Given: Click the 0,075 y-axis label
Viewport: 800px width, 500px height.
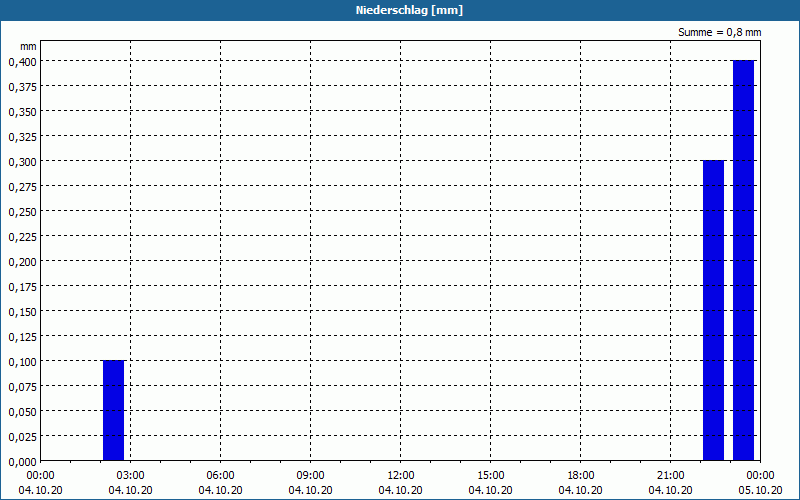Looking at the screenshot, I should [22, 387].
